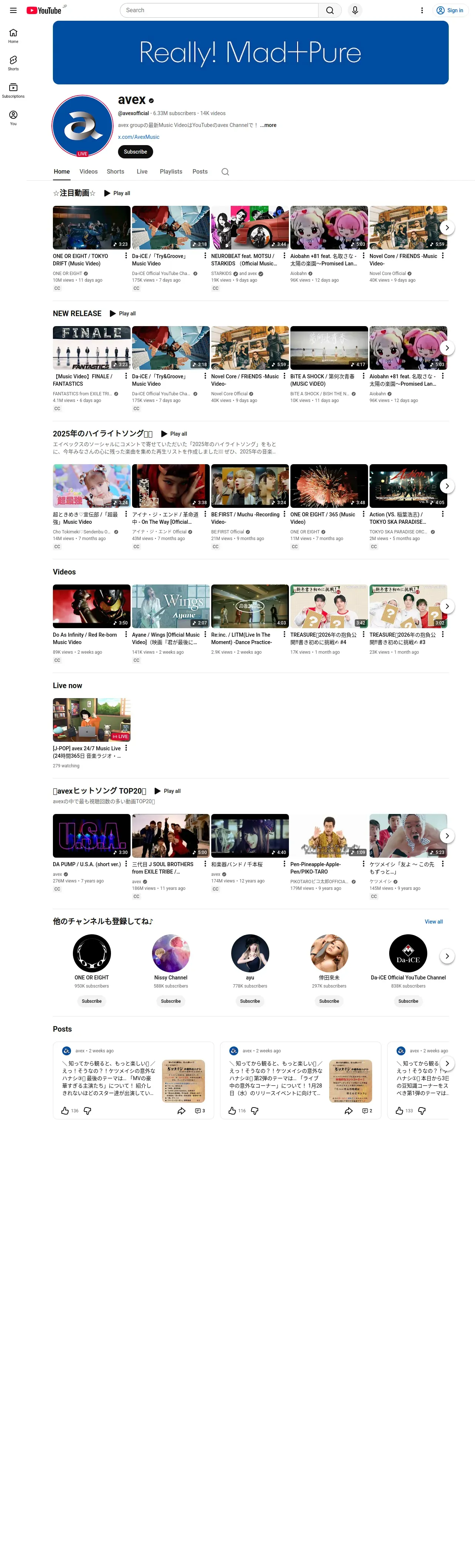This screenshot has height=1568, width=475.
Task: Open Do As Infinity Red Re-born thumbnail
Action: 92,607
